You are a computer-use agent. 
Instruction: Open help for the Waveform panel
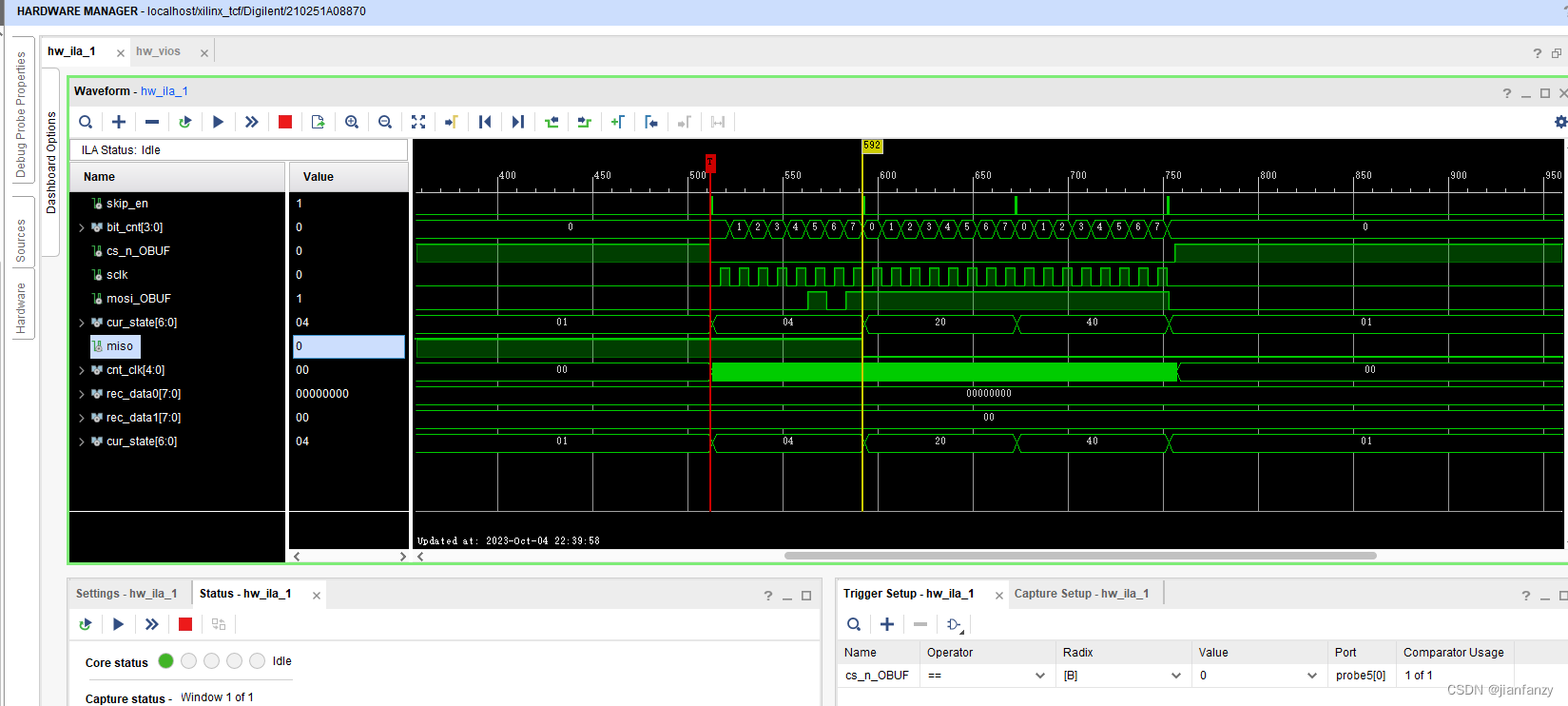[x=1506, y=93]
